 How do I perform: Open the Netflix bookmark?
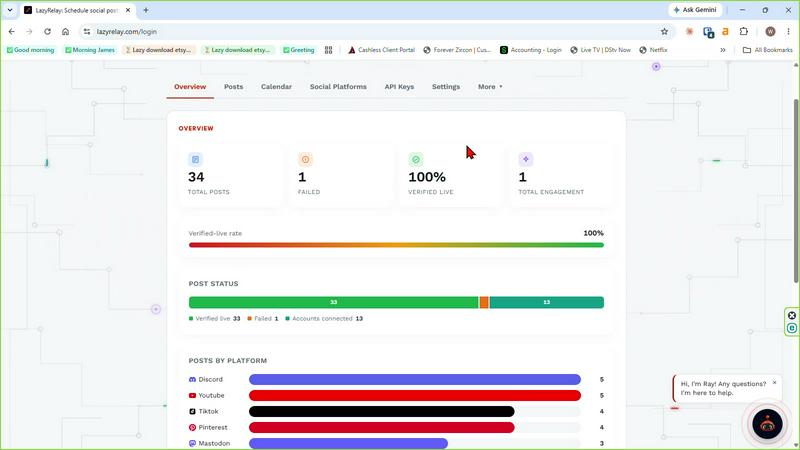(654, 50)
